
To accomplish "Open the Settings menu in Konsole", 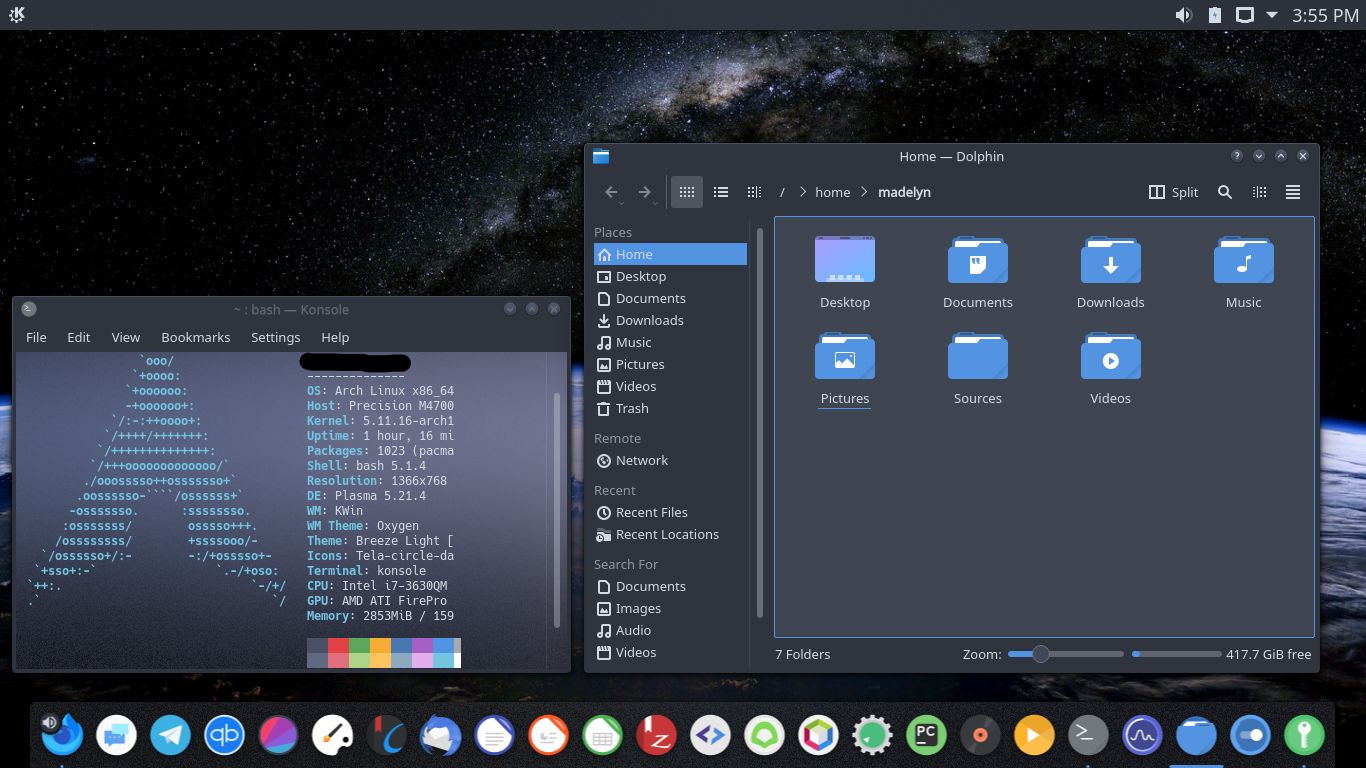I will point(276,337).
